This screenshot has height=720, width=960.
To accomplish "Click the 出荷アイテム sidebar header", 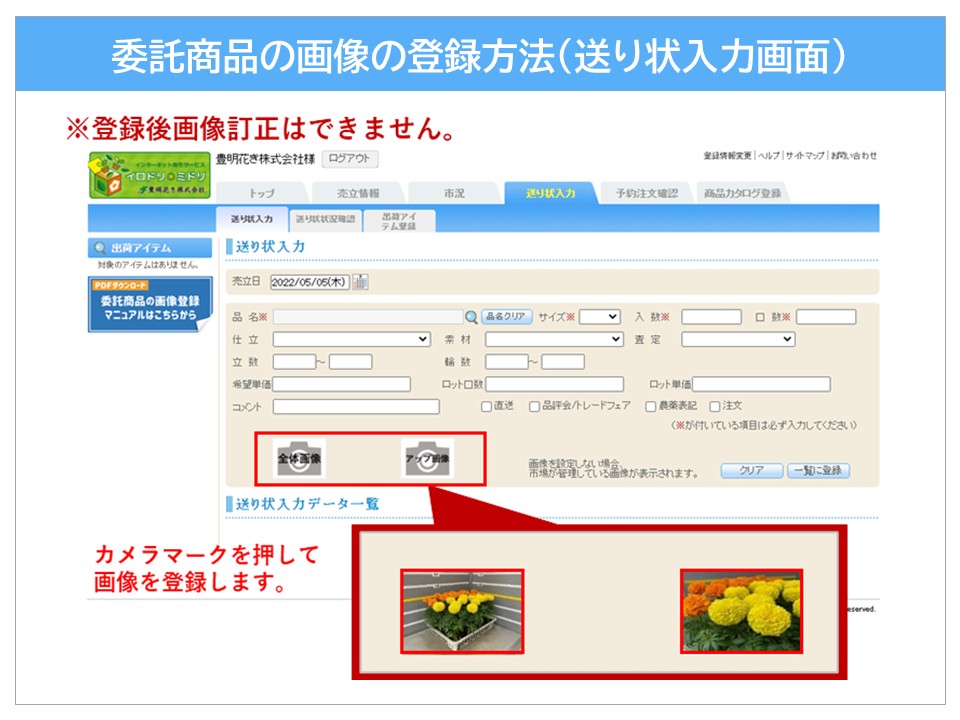I will (149, 248).
